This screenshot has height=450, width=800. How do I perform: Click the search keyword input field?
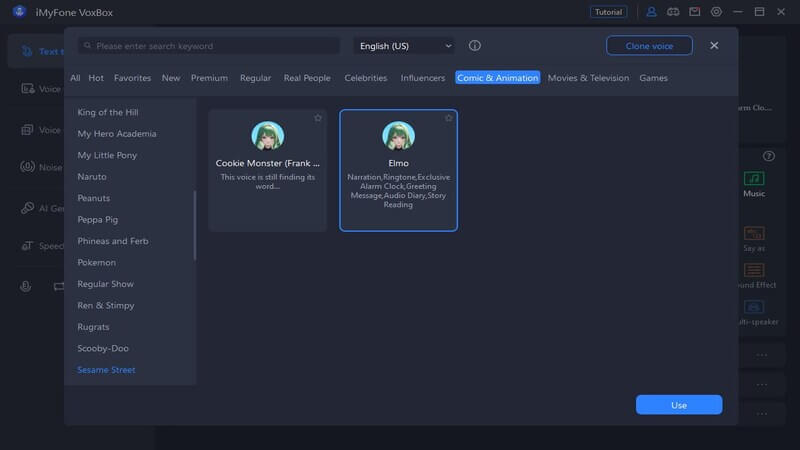209,46
